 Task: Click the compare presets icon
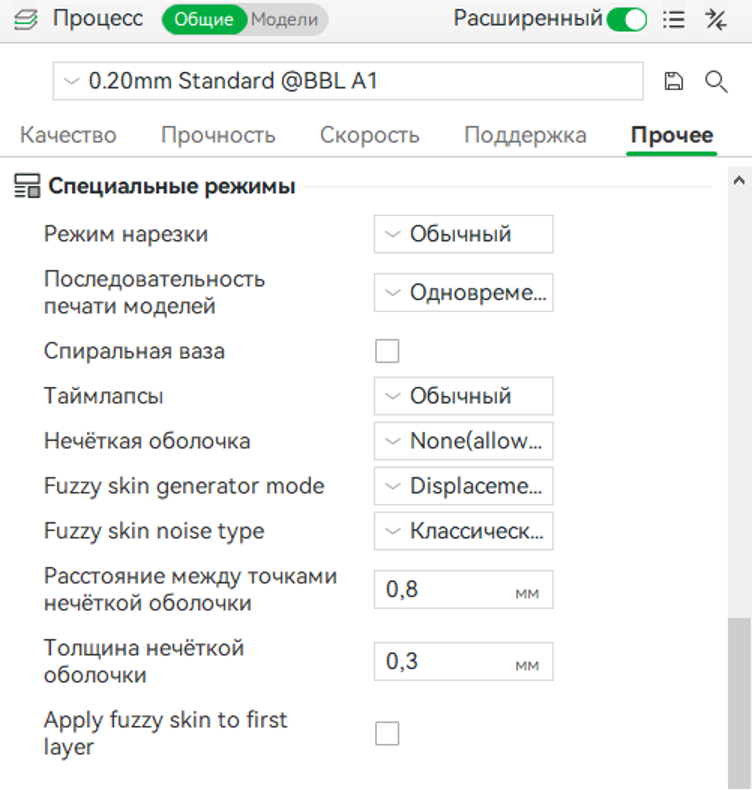pos(715,20)
